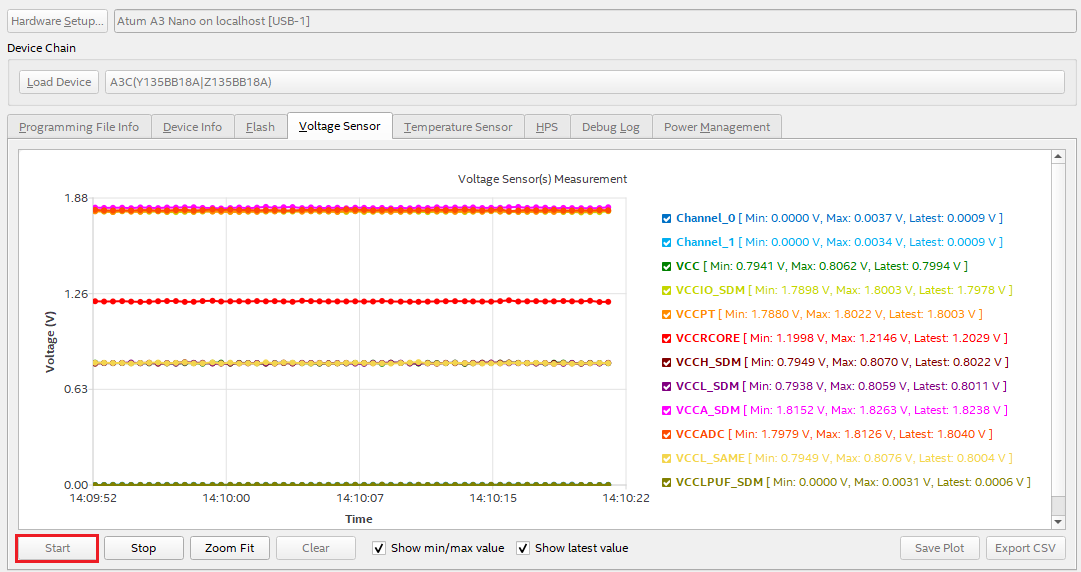Click the device chain name field
Viewport: 1081px width, 572px height.
tap(584, 82)
